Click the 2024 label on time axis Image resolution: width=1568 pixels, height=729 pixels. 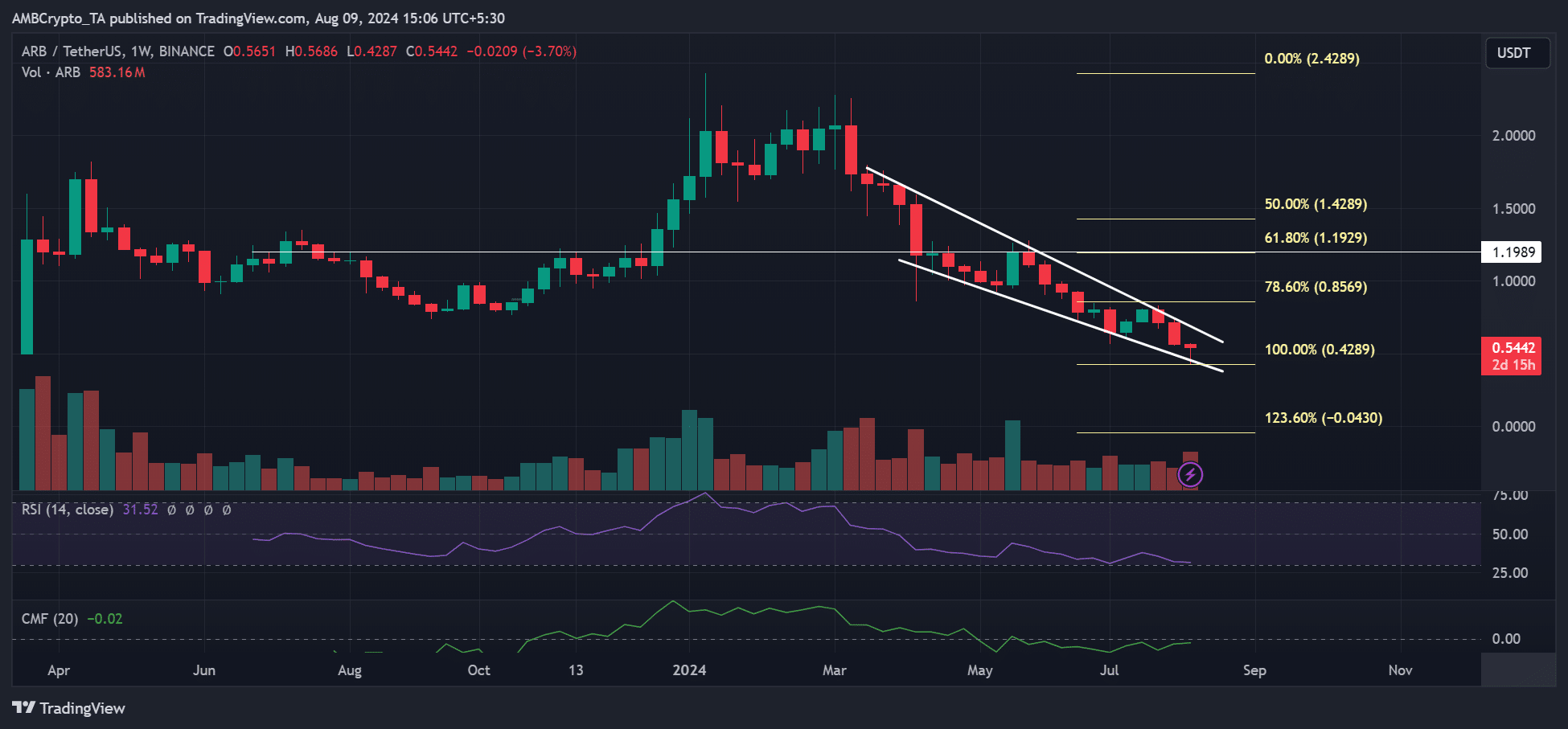[690, 670]
